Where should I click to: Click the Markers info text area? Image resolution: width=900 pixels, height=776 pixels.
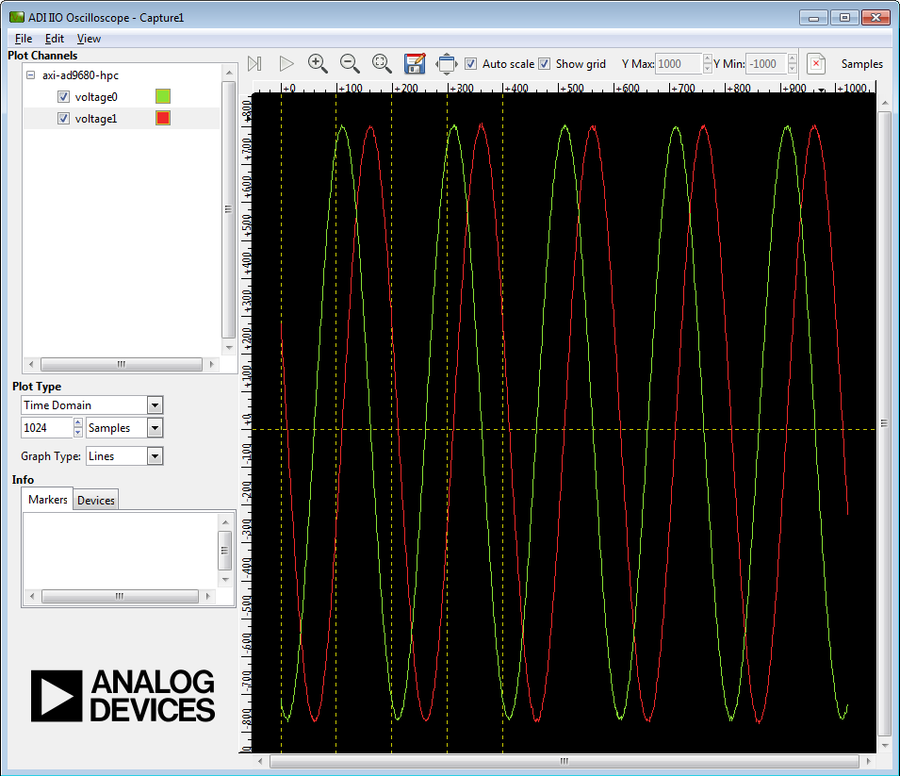(x=121, y=549)
